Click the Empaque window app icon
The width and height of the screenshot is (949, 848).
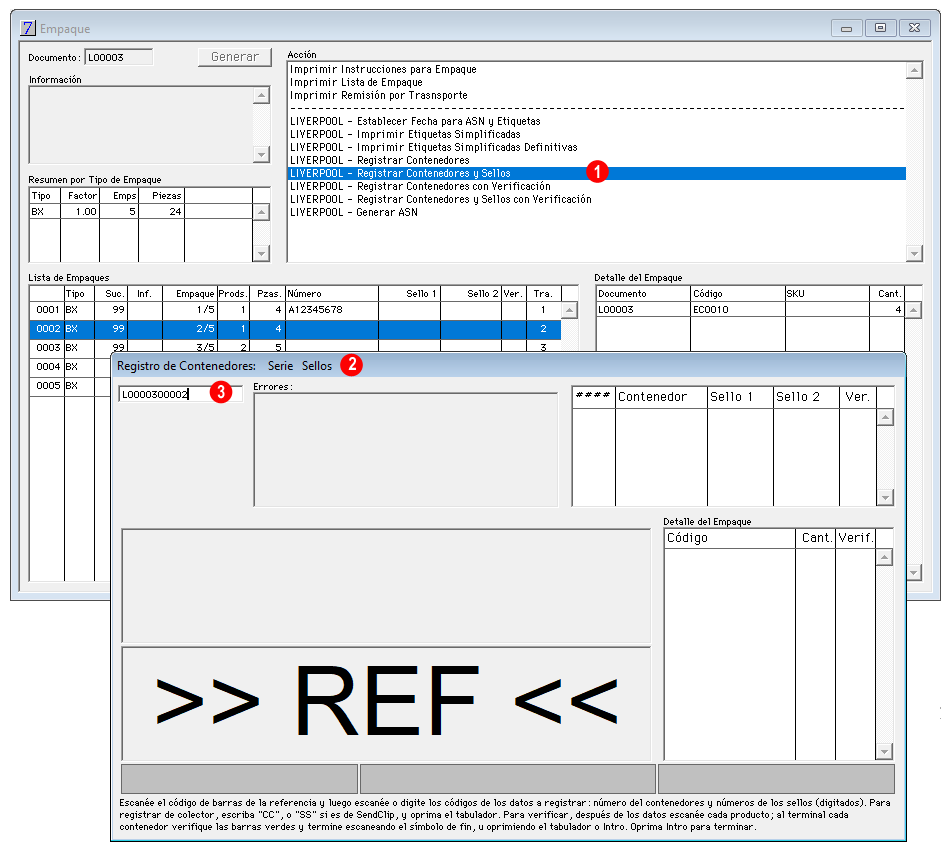28,28
